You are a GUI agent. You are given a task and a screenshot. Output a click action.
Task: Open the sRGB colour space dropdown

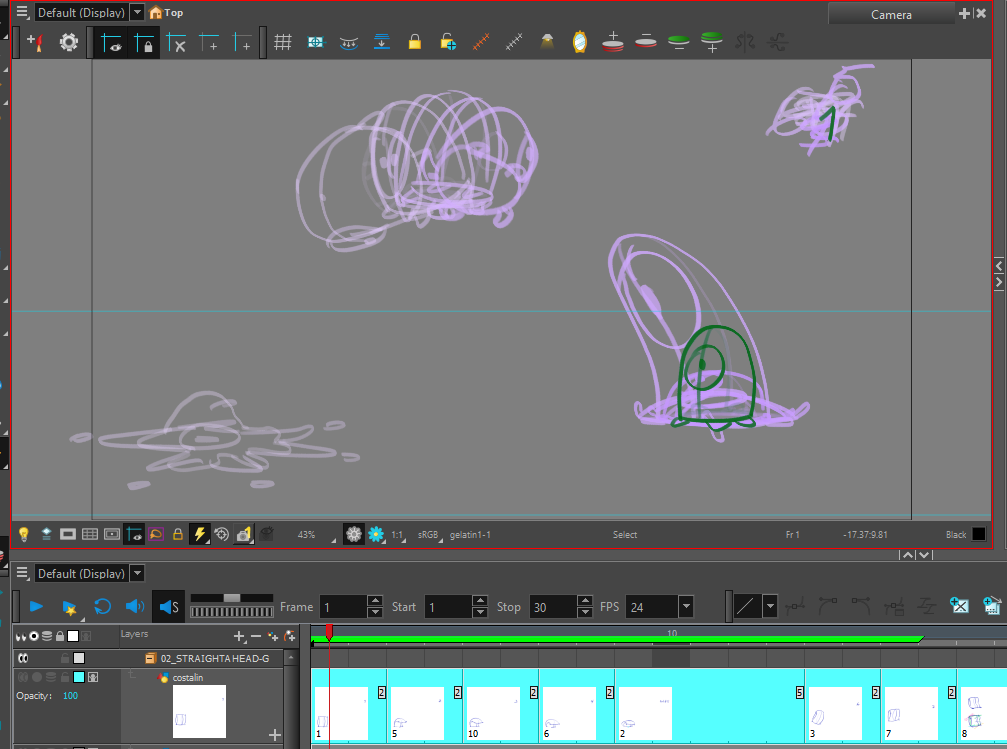tap(430, 534)
